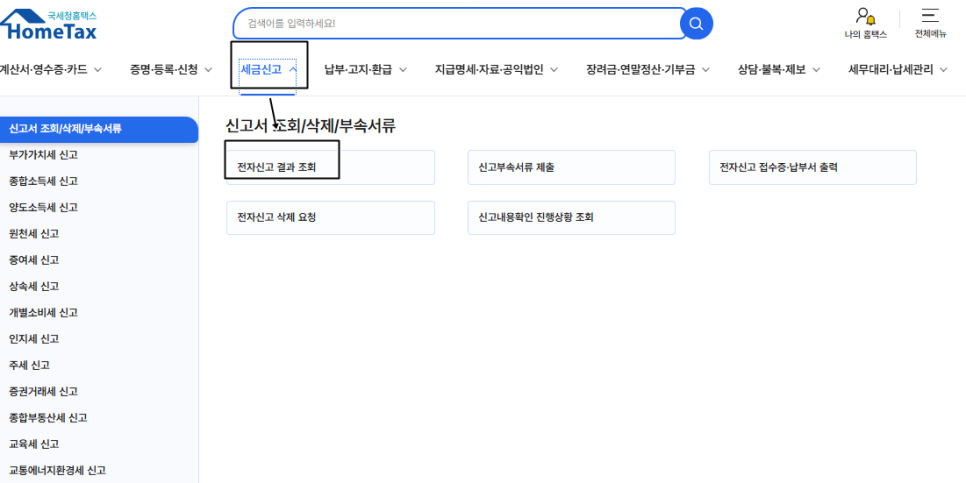This screenshot has width=966, height=483.
Task: Select 부가가치세 신고 in sidebar
Action: click(x=43, y=155)
